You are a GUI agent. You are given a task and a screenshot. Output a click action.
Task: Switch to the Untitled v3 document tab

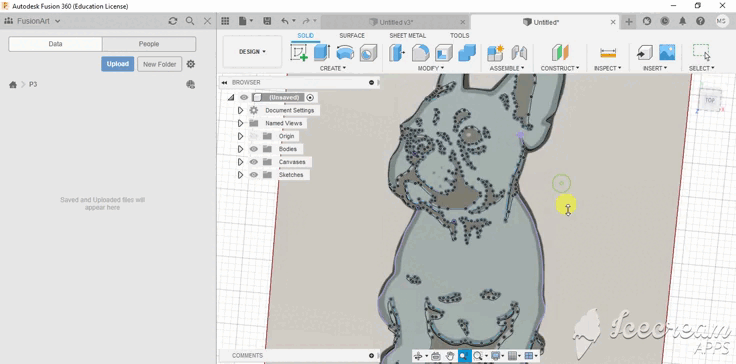[395, 22]
